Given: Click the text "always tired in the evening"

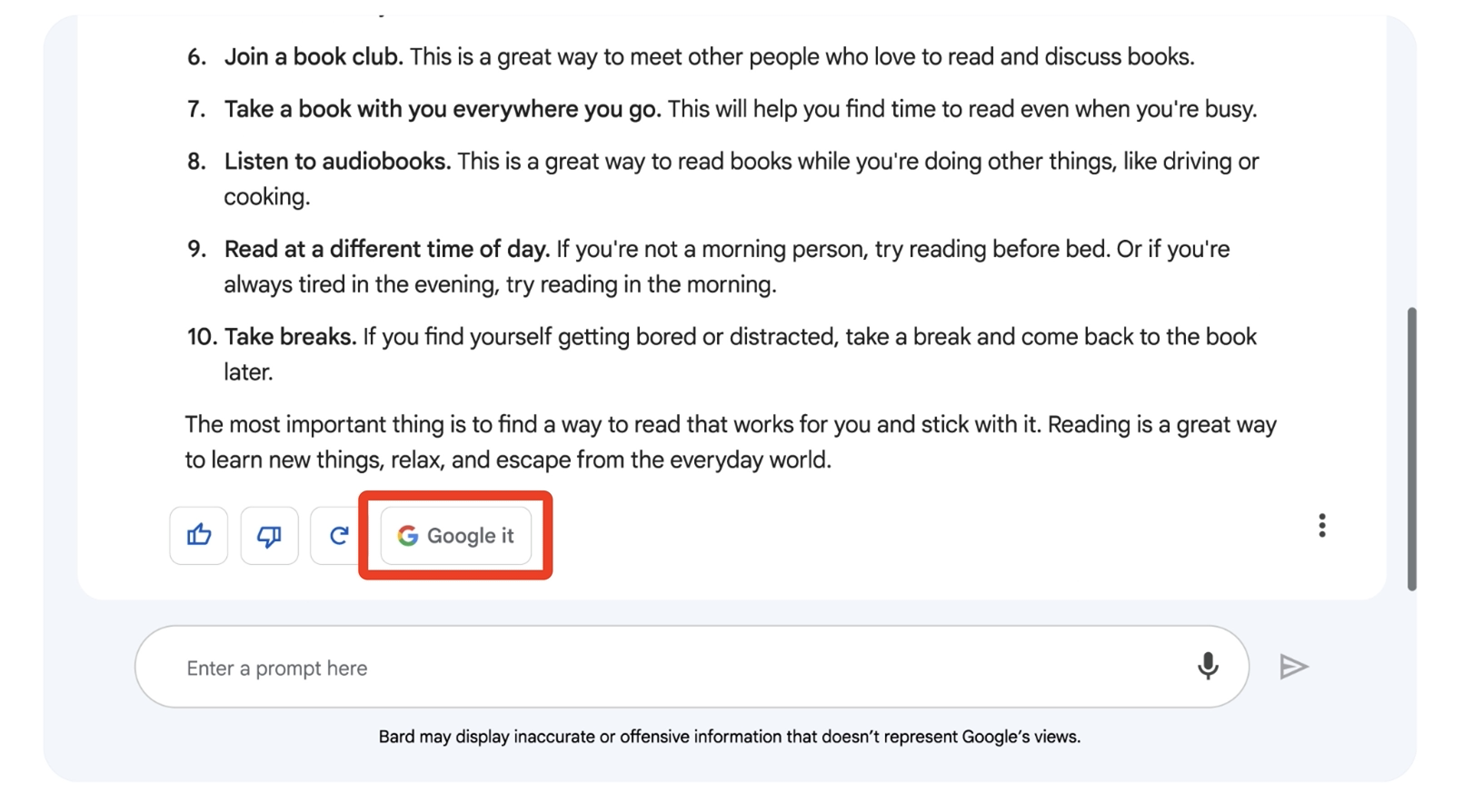Looking at the screenshot, I should coord(361,285).
